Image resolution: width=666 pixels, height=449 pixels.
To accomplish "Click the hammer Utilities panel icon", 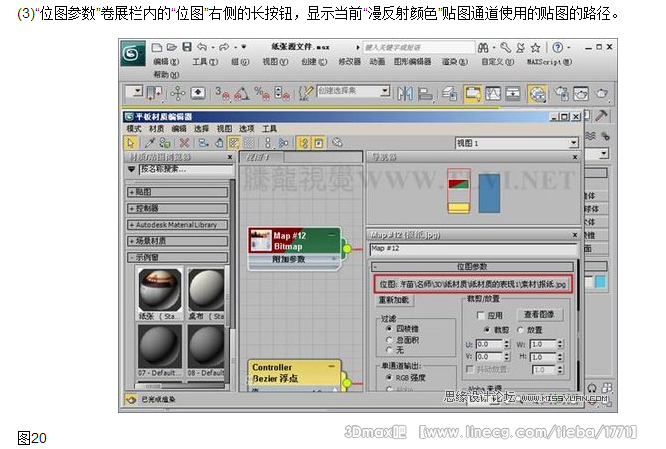I will click(x=601, y=115).
